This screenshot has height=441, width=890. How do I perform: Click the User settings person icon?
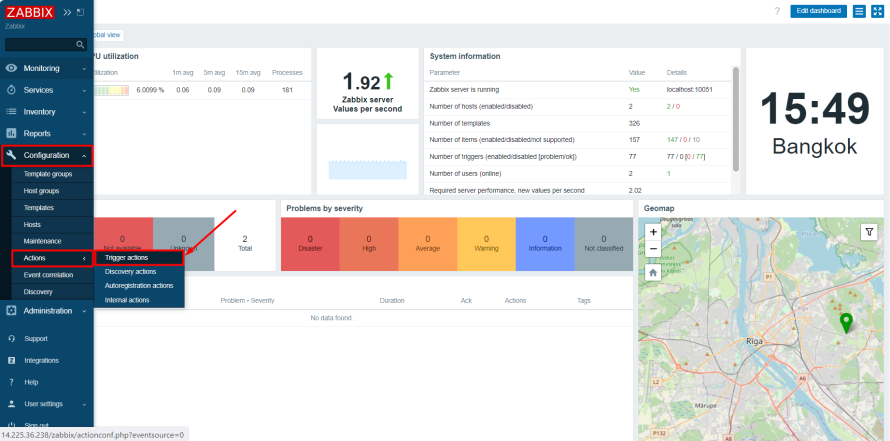[11, 404]
